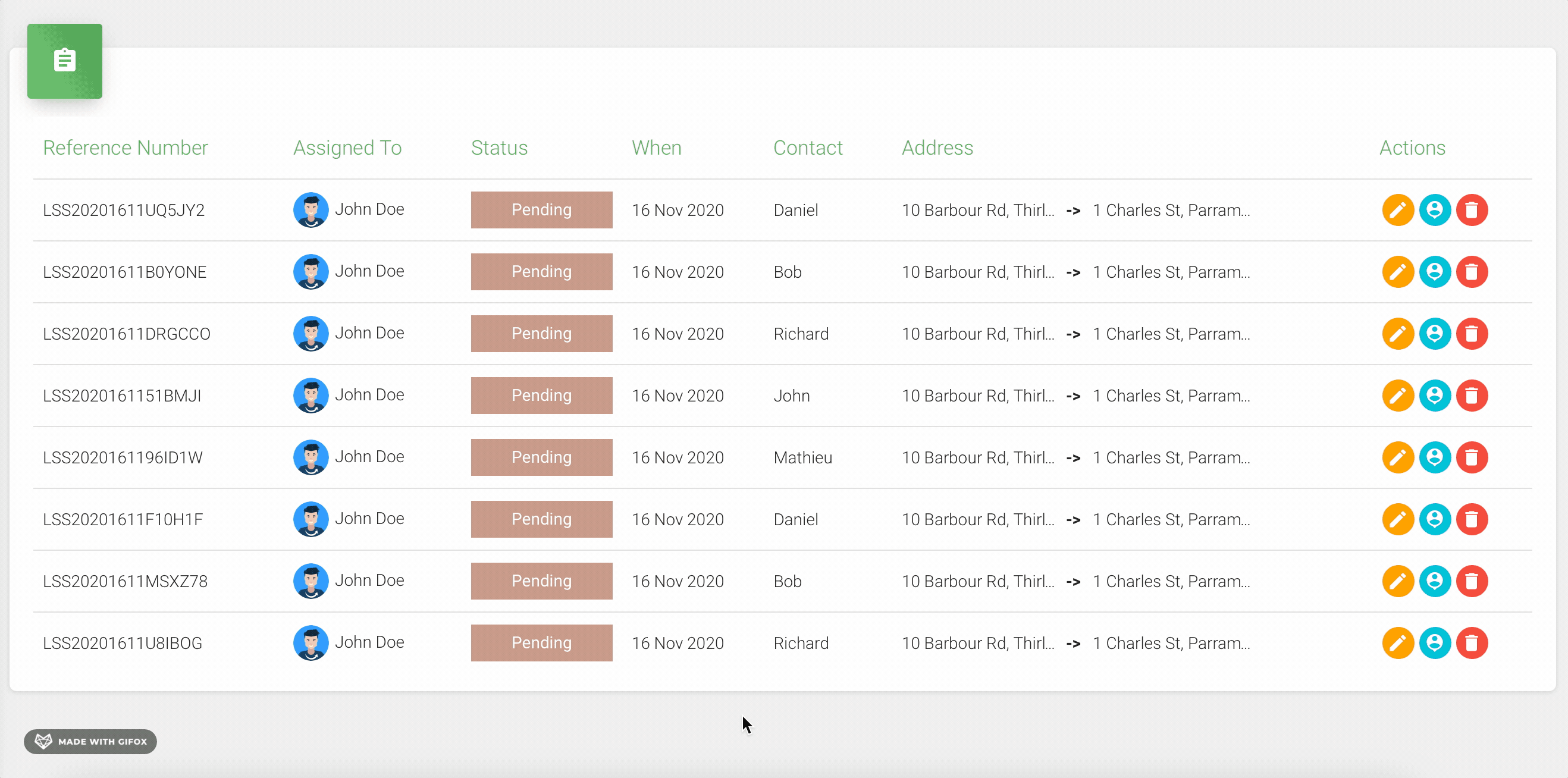Click contact Richard in LSS20201611DRGCCO row
Image resolution: width=1568 pixels, height=778 pixels.
801,334
